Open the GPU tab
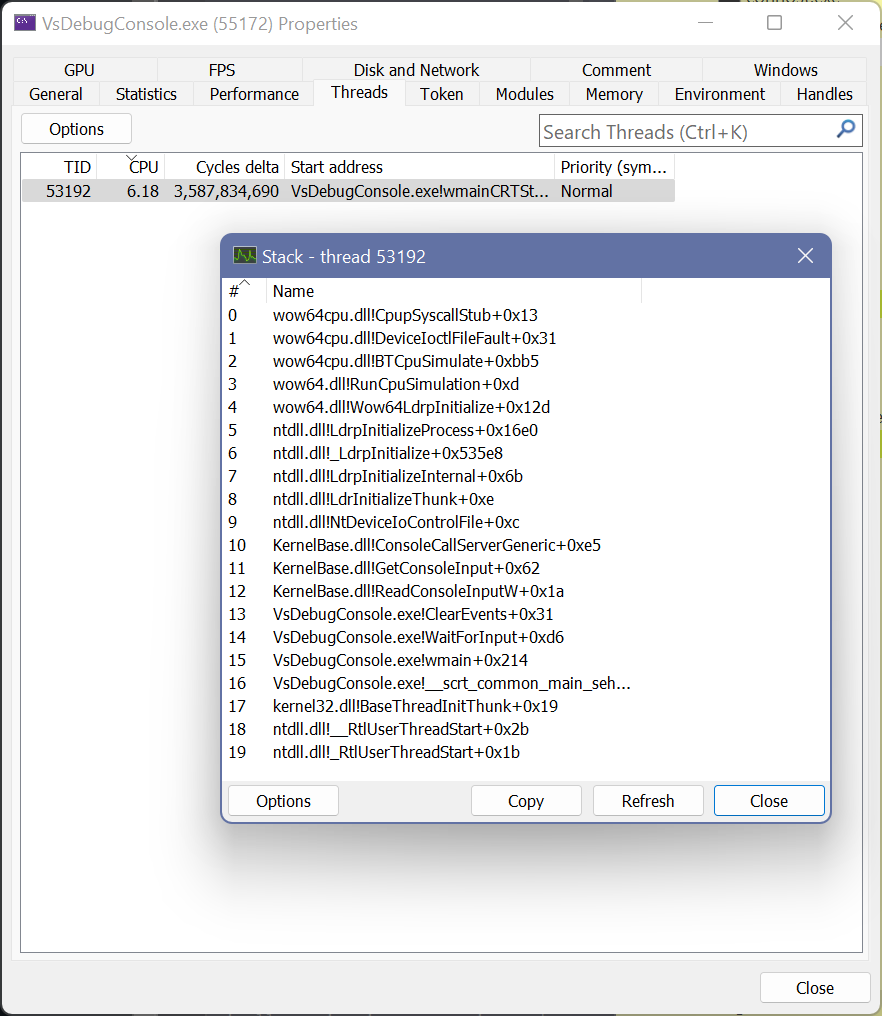Image resolution: width=882 pixels, height=1016 pixels. pyautogui.click(x=79, y=70)
